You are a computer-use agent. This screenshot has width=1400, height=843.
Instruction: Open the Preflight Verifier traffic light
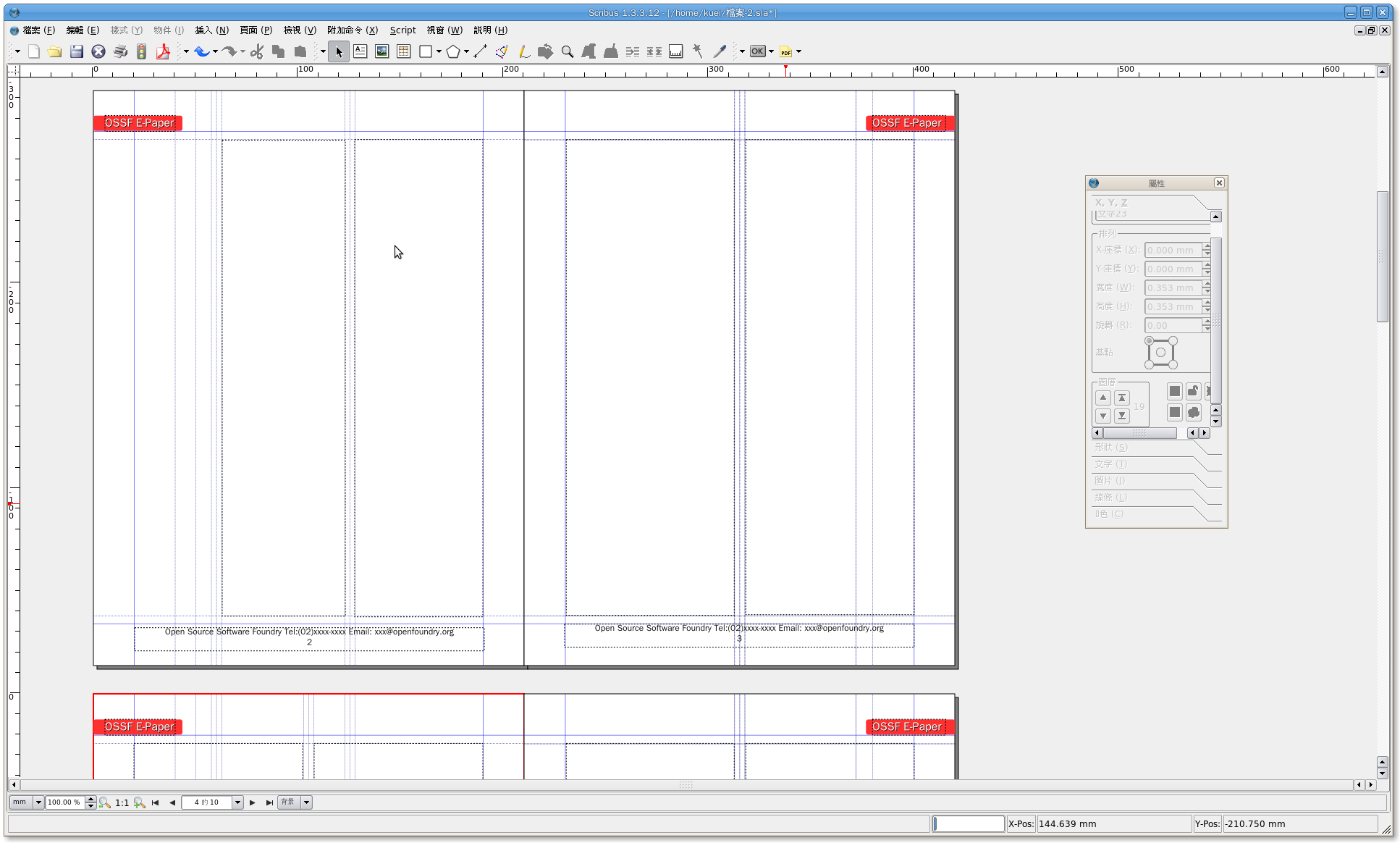[x=142, y=51]
